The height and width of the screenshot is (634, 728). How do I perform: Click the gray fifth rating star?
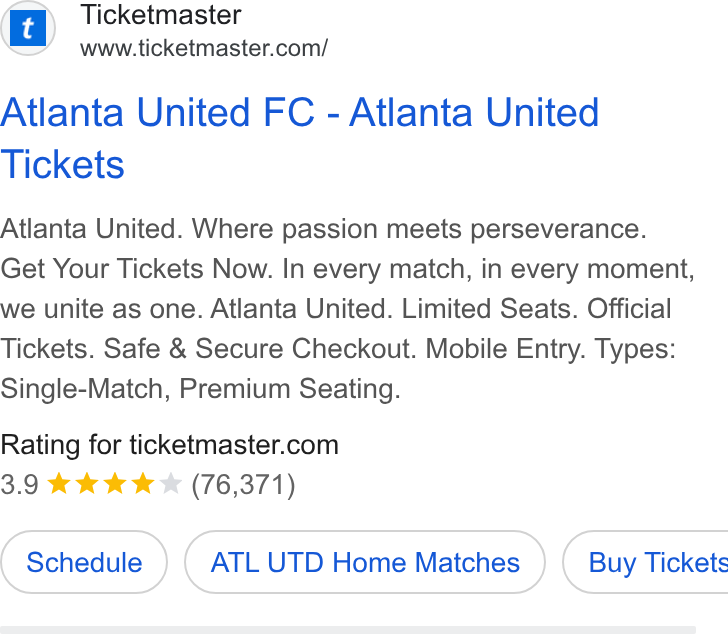[170, 484]
